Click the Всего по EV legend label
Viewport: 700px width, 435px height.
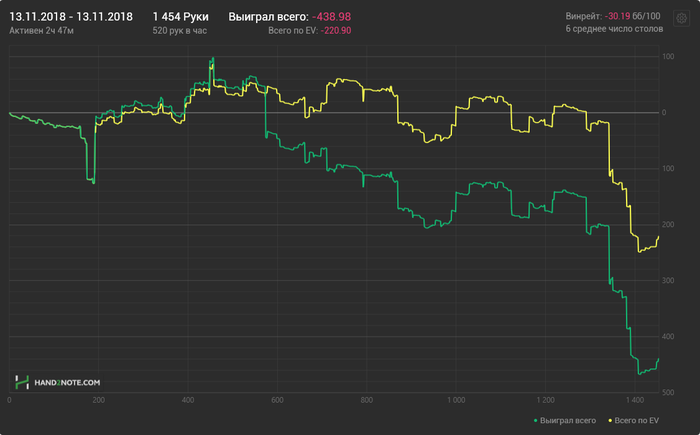[x=637, y=421]
